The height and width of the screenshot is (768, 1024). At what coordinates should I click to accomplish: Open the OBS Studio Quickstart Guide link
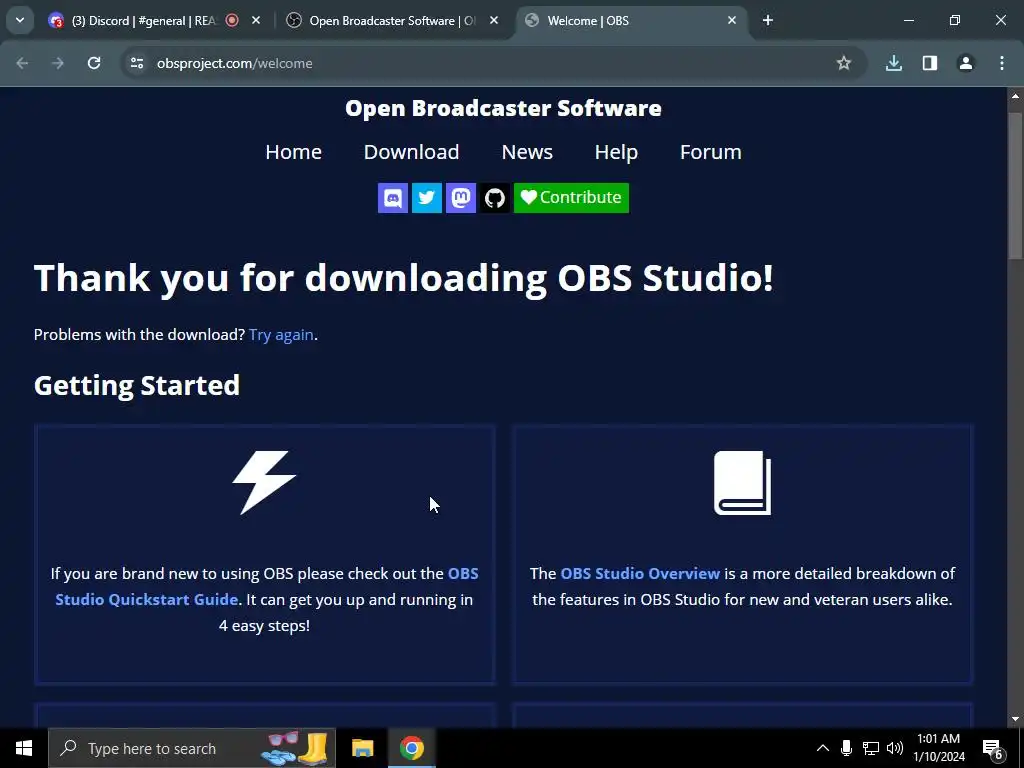266,586
